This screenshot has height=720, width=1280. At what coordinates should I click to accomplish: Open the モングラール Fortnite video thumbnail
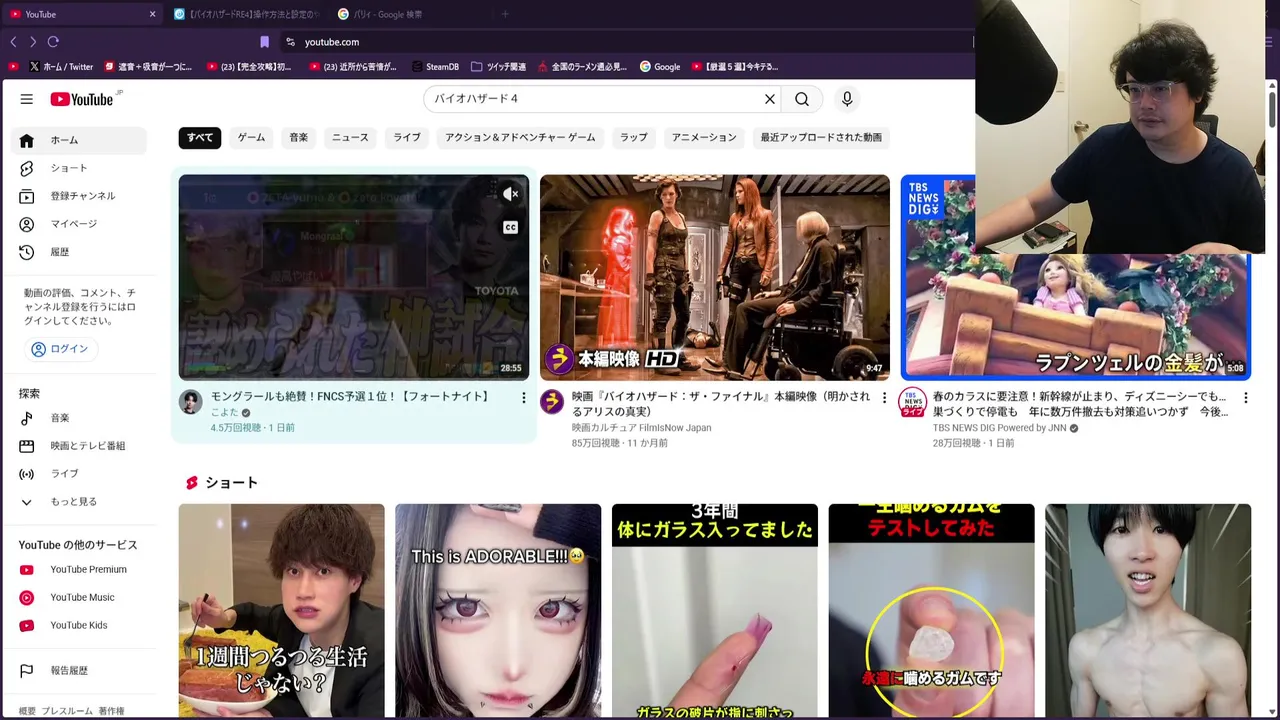[354, 277]
